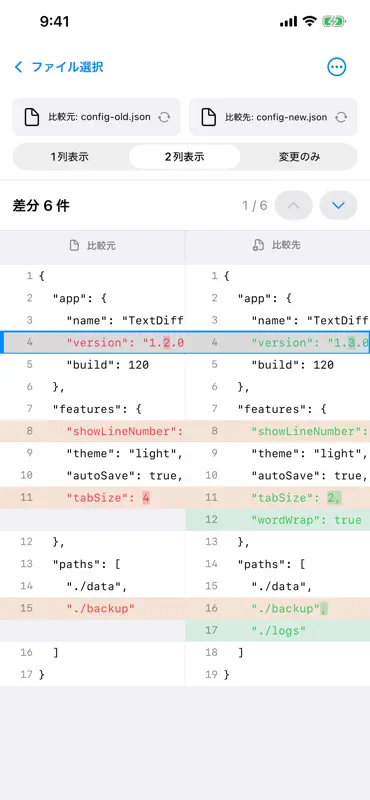The height and width of the screenshot is (800, 370).
Task: Select the 比較元: config-old.json file button
Action: pyautogui.click(x=96, y=117)
